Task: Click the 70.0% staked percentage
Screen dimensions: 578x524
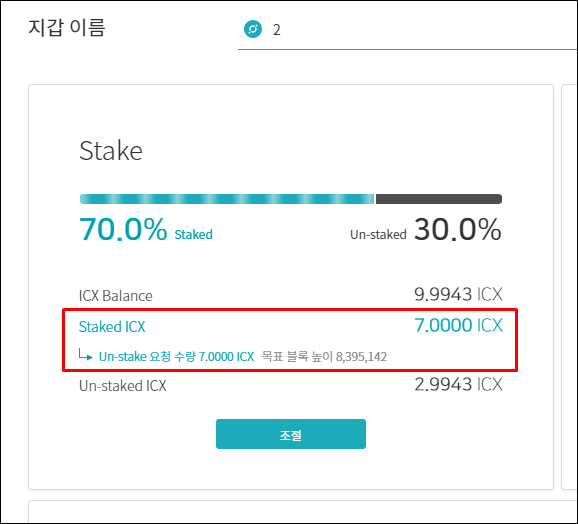Action: 123,230
